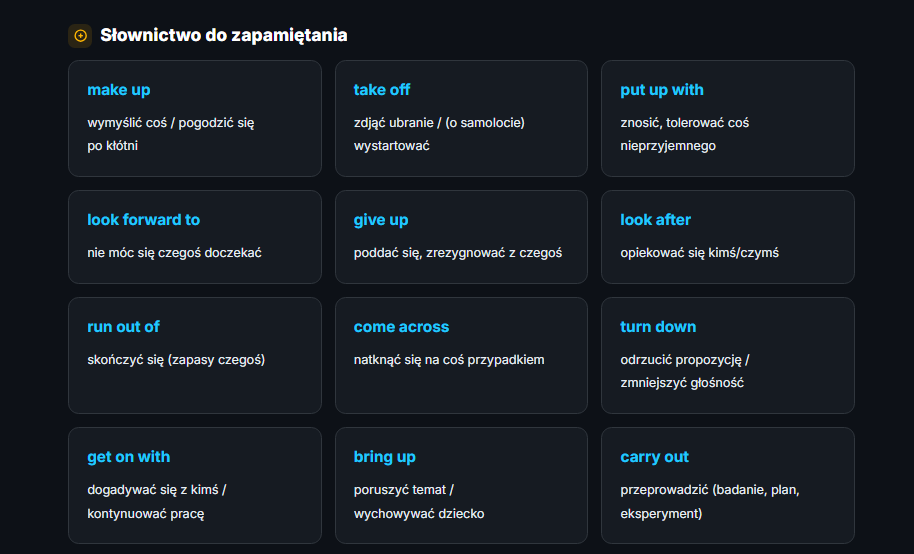Open the 'run out of' card

pyautogui.click(x=195, y=356)
